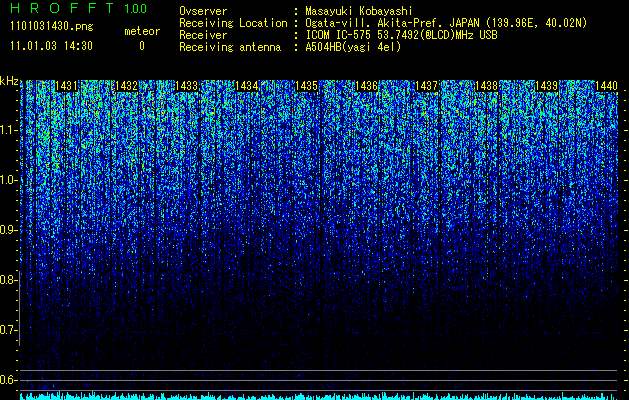
Task: Click the 1440 time marker
Action: [606, 86]
